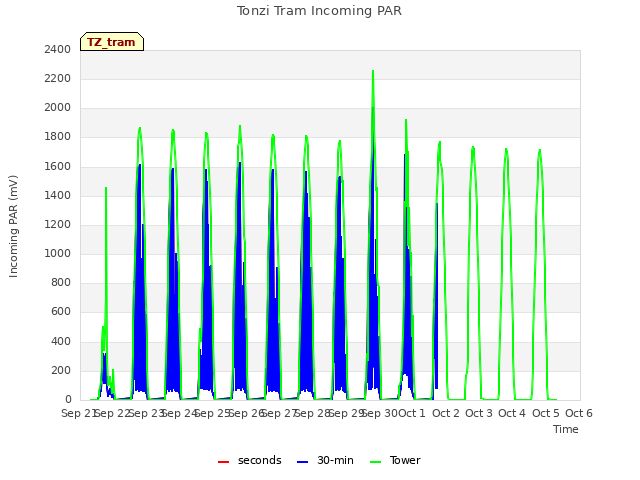Click the 'Tower' legend label
The width and height of the screenshot is (640, 480).
point(405,460)
